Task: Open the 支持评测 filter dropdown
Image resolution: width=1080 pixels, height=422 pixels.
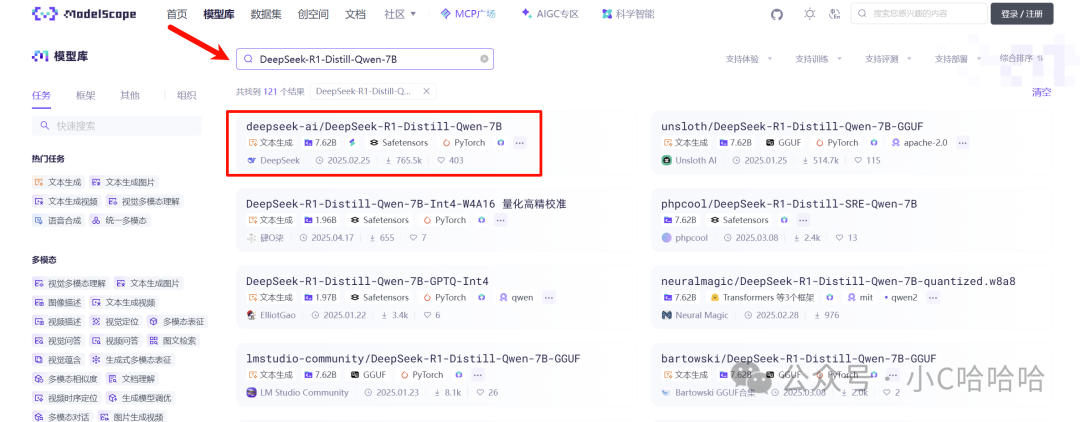Action: click(889, 59)
